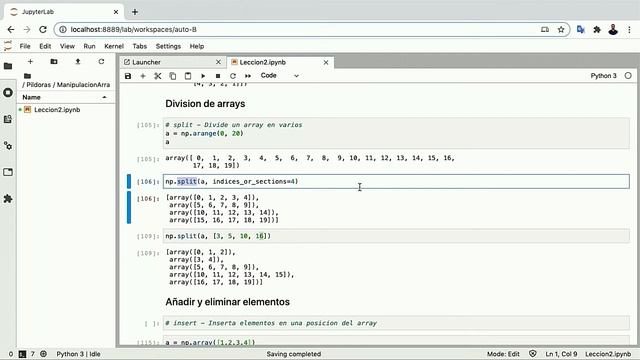Open the File Browser sidebar tab
The height and width of the screenshot is (360, 640).
[x=8, y=66]
